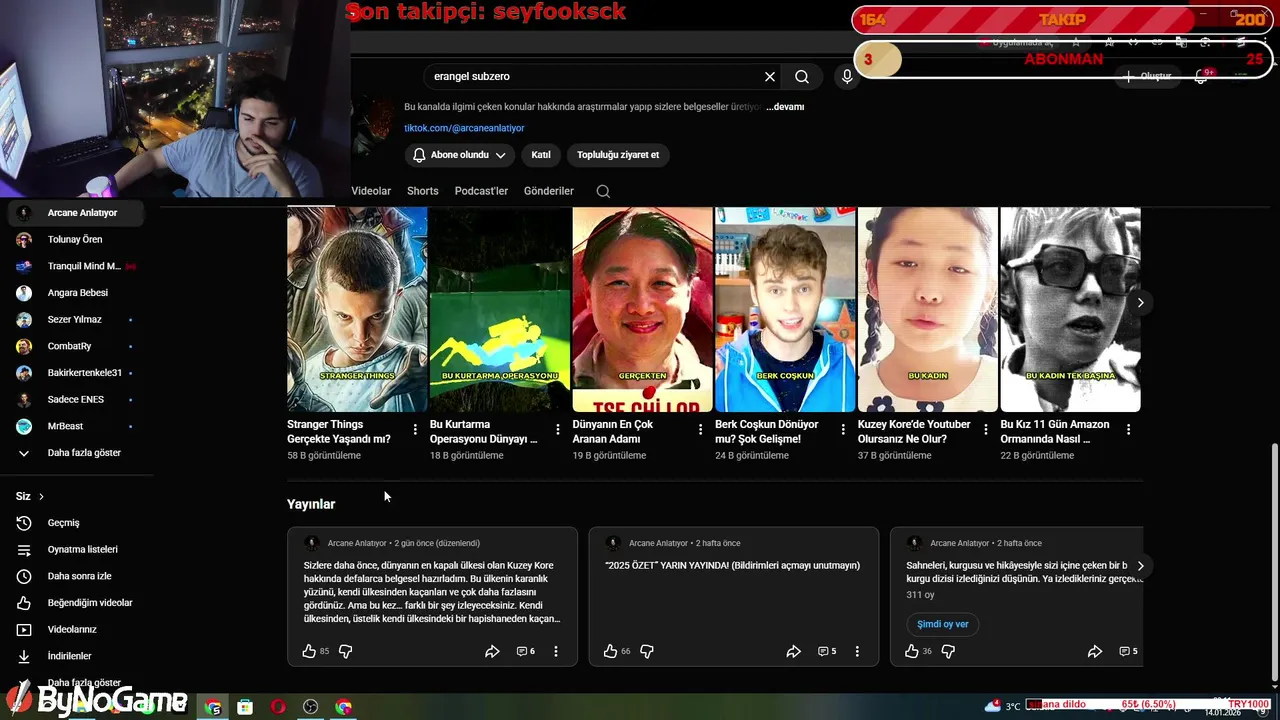Start voice search with the microphone icon
The height and width of the screenshot is (720, 1280).
pos(847,76)
